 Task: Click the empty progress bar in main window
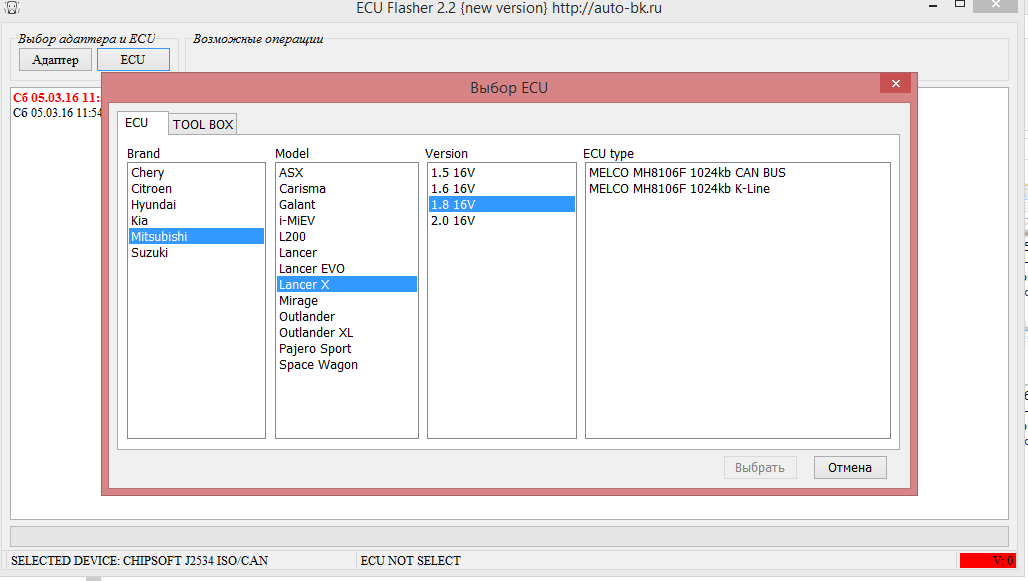tap(509, 536)
